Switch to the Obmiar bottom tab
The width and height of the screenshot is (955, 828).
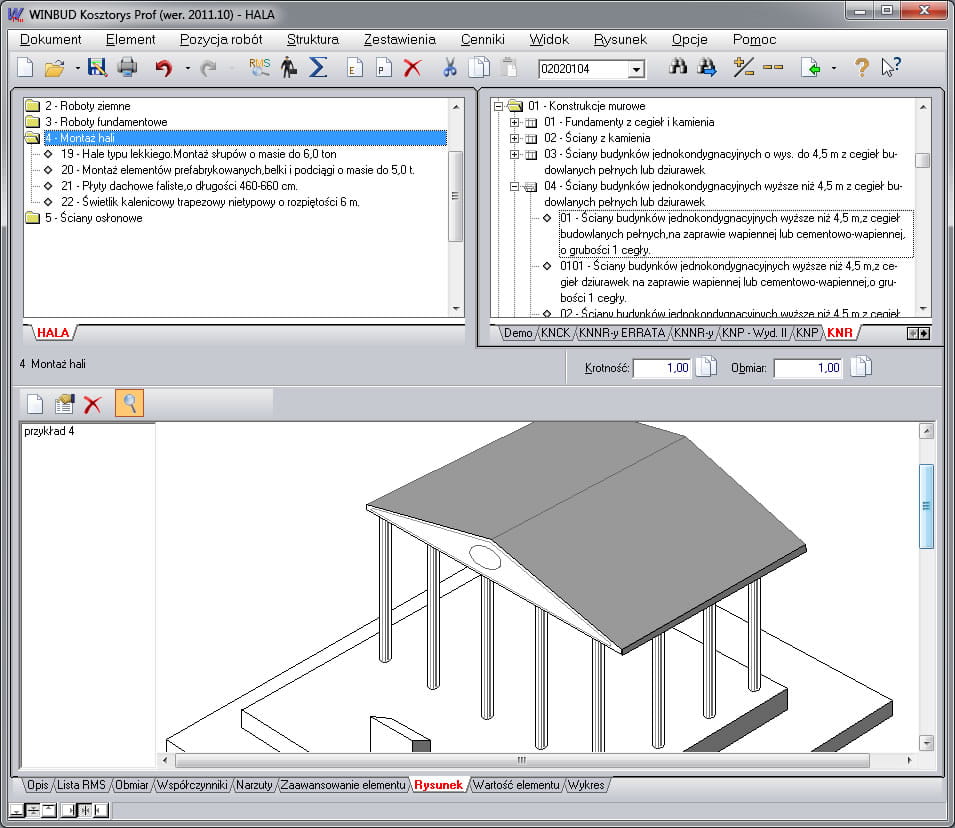pos(132,785)
